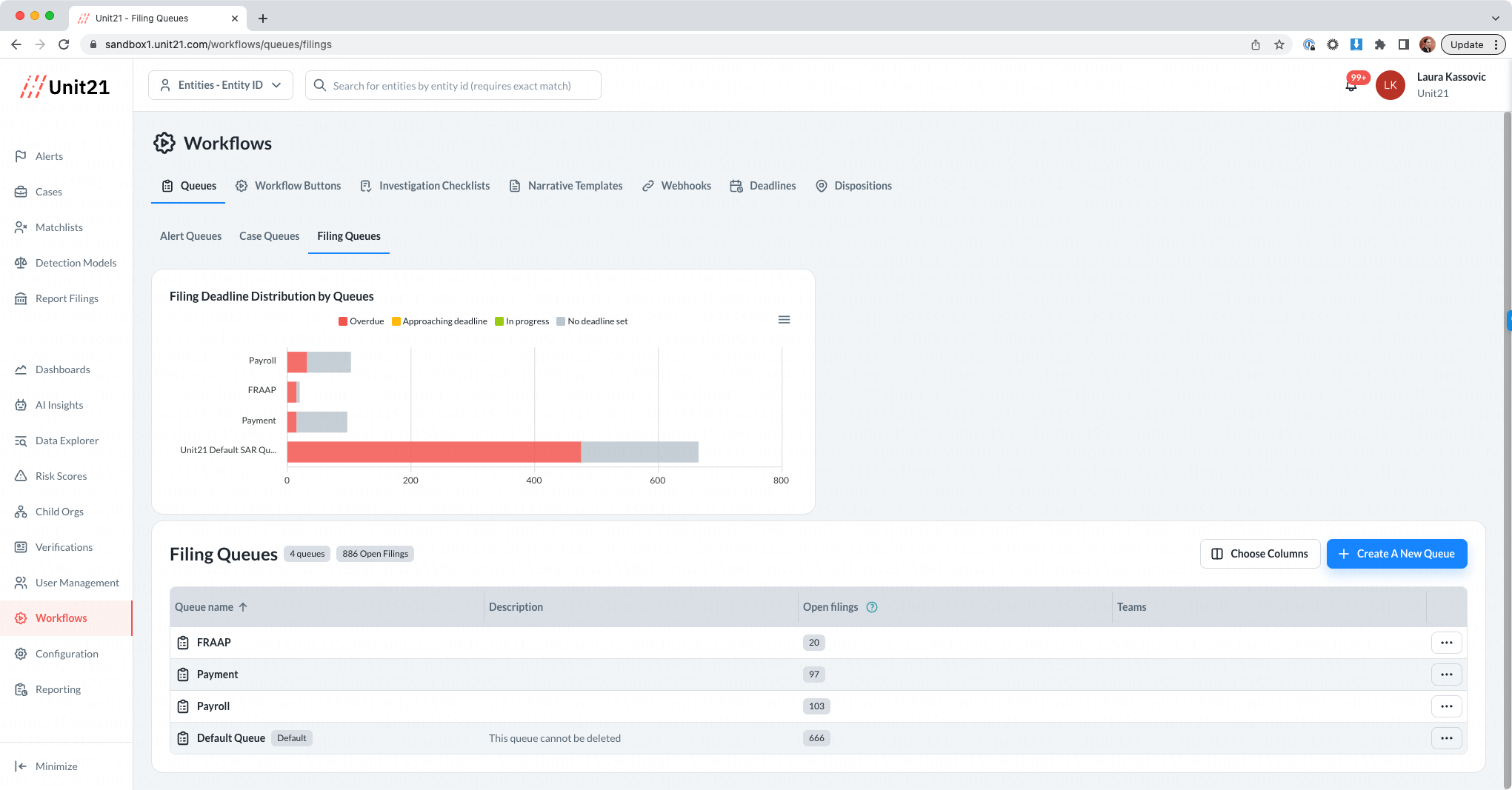Click Create A New Queue button

coord(1396,554)
